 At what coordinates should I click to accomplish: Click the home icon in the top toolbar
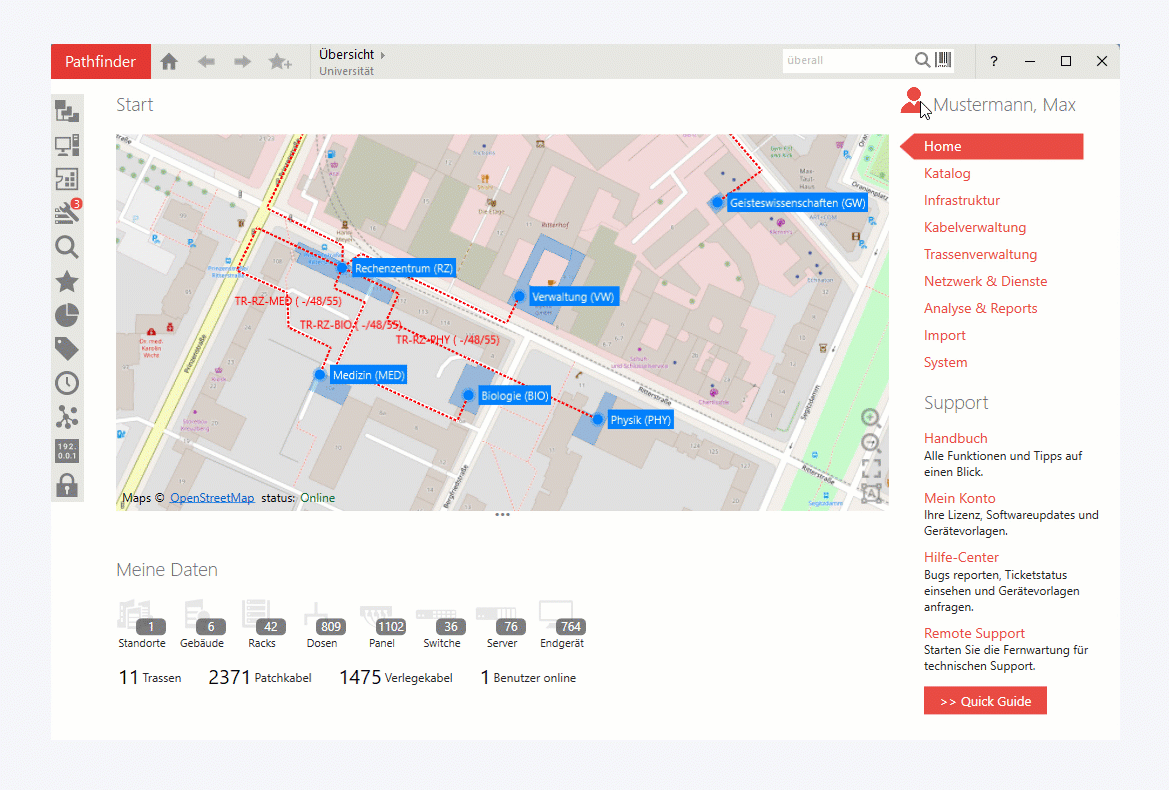169,62
